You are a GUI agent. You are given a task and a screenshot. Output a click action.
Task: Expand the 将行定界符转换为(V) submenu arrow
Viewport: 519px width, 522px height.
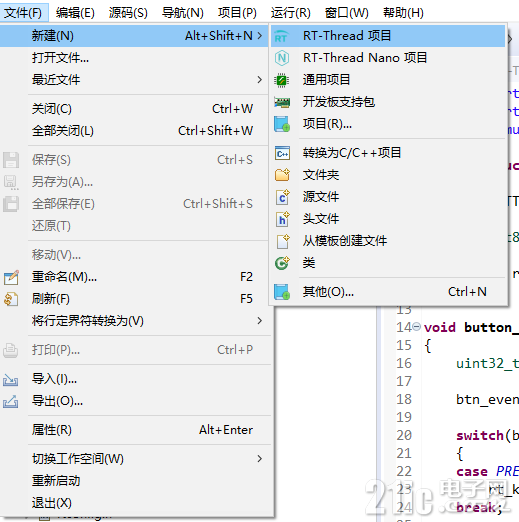(x=260, y=321)
